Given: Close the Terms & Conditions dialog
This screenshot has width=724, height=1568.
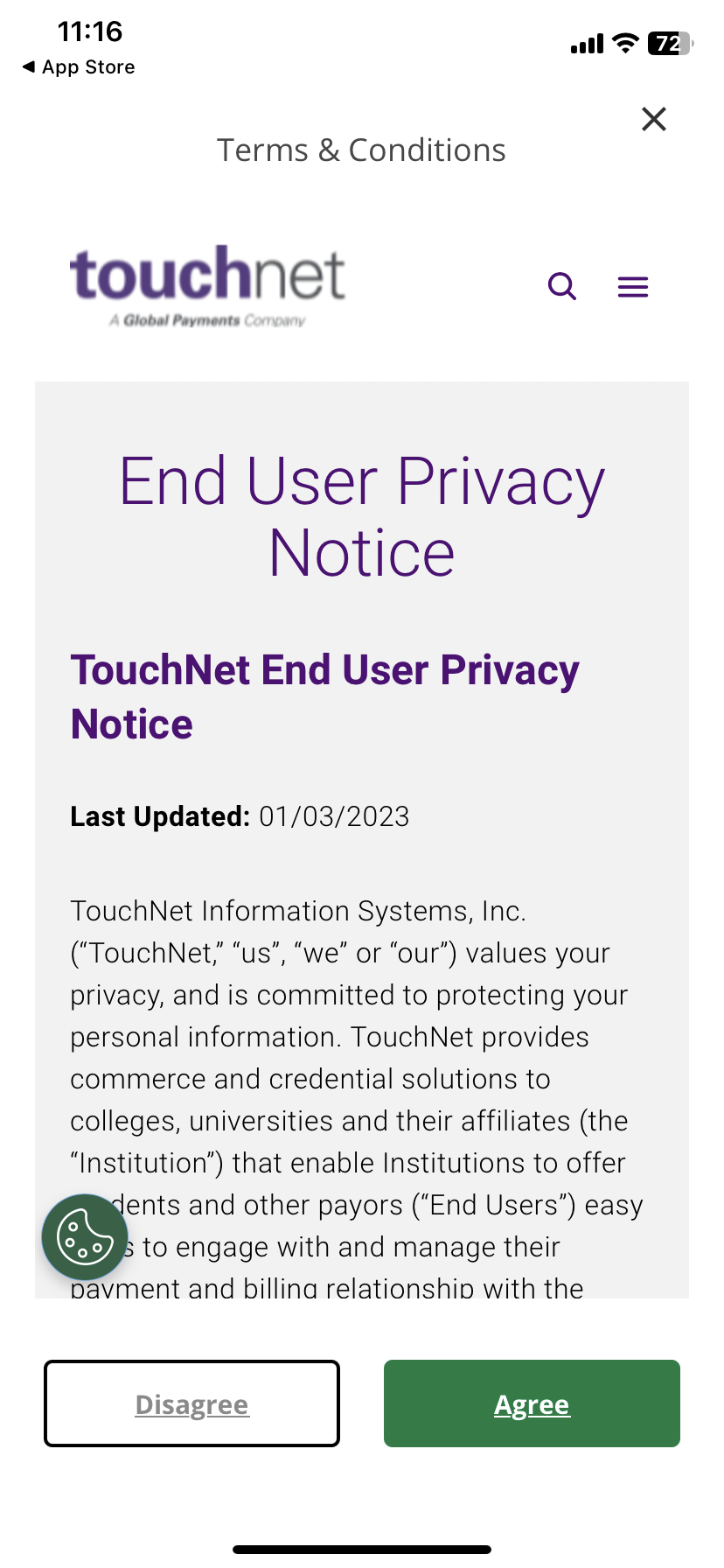Looking at the screenshot, I should click(654, 119).
